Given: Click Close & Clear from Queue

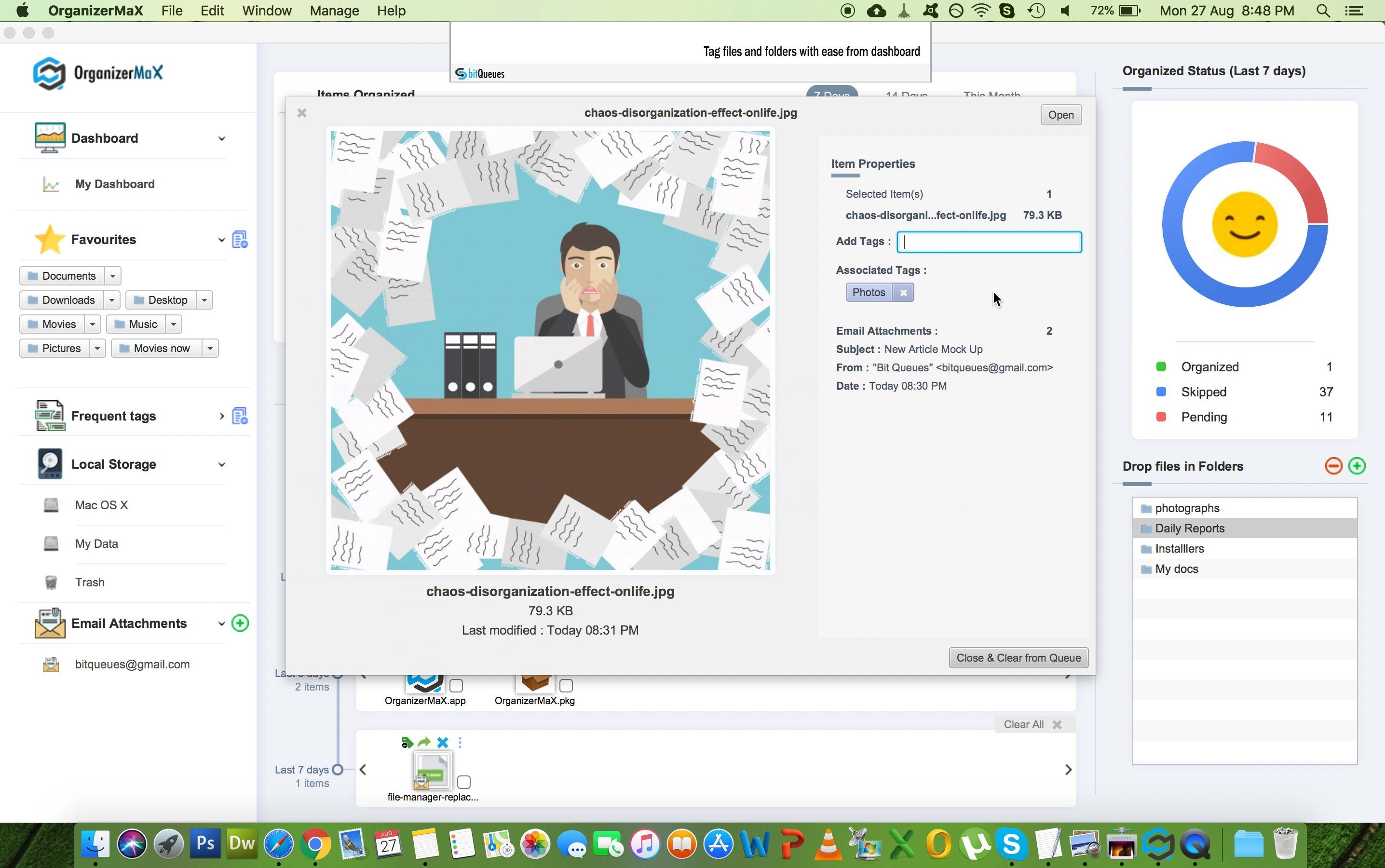Looking at the screenshot, I should pyautogui.click(x=1018, y=658).
